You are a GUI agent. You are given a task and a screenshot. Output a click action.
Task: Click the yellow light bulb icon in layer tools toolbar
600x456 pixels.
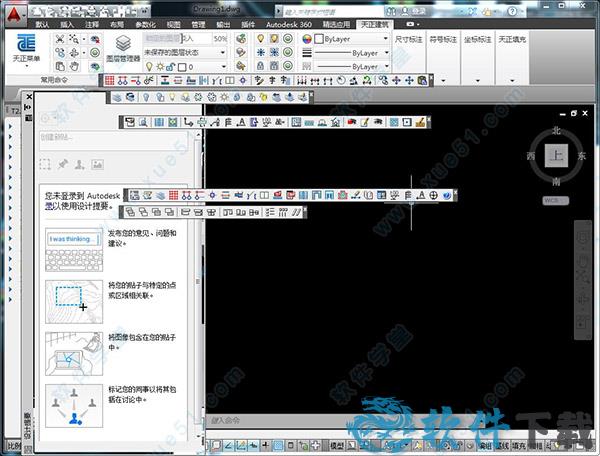(172, 97)
